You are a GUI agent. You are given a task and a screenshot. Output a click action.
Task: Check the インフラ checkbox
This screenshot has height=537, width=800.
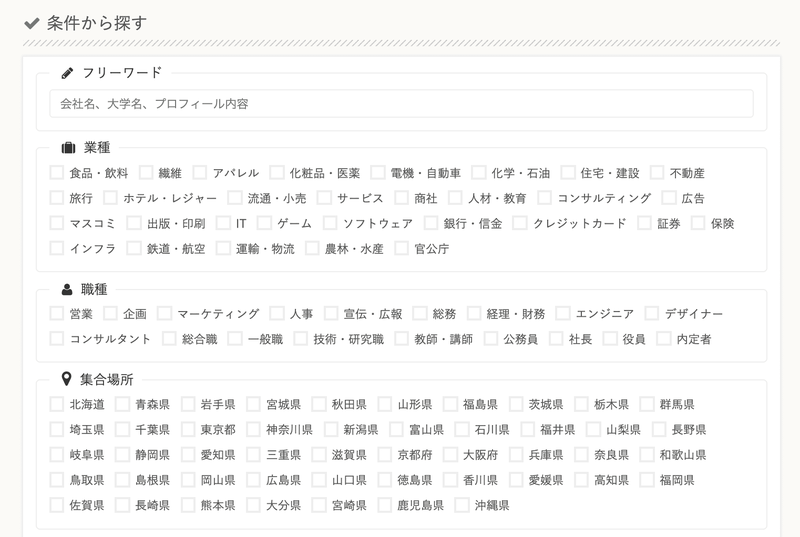click(x=57, y=248)
